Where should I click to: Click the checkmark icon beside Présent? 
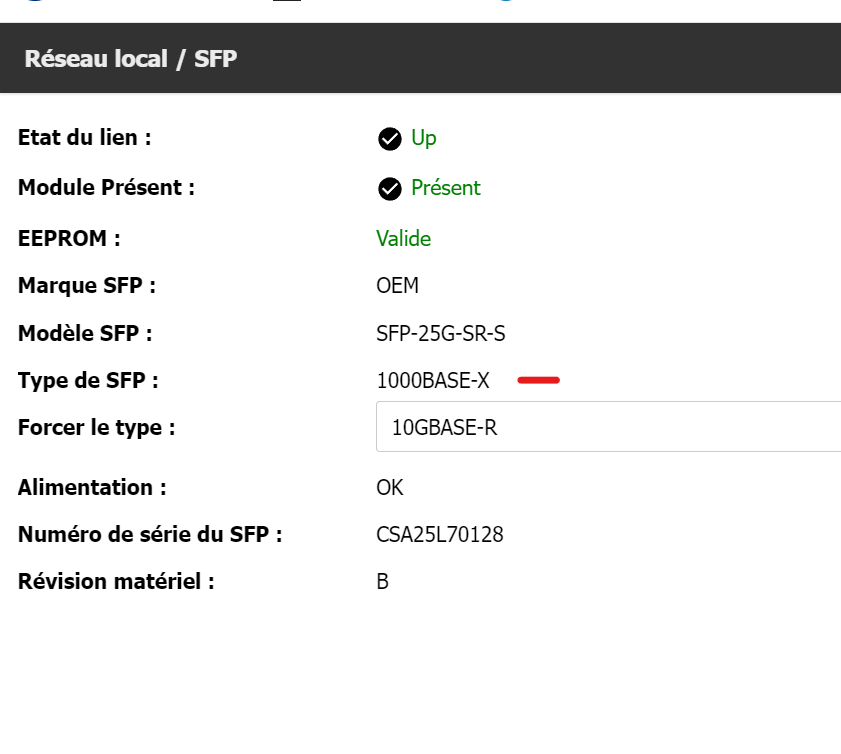[x=390, y=188]
